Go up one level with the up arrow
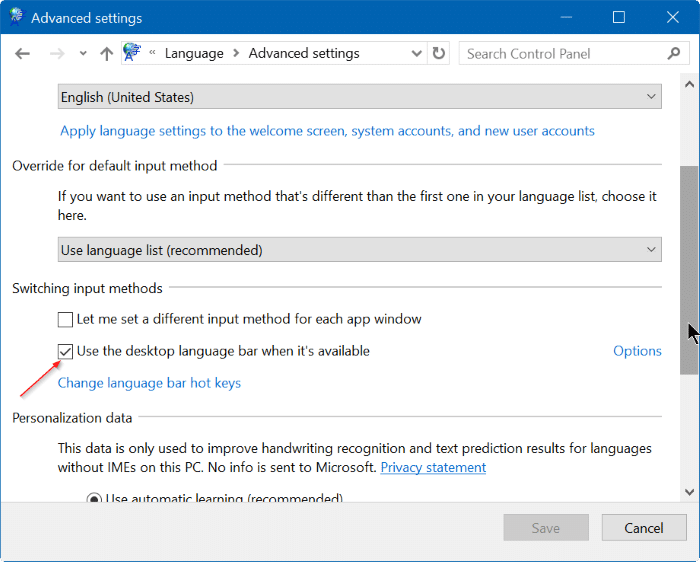The image size is (700, 562). (x=106, y=54)
